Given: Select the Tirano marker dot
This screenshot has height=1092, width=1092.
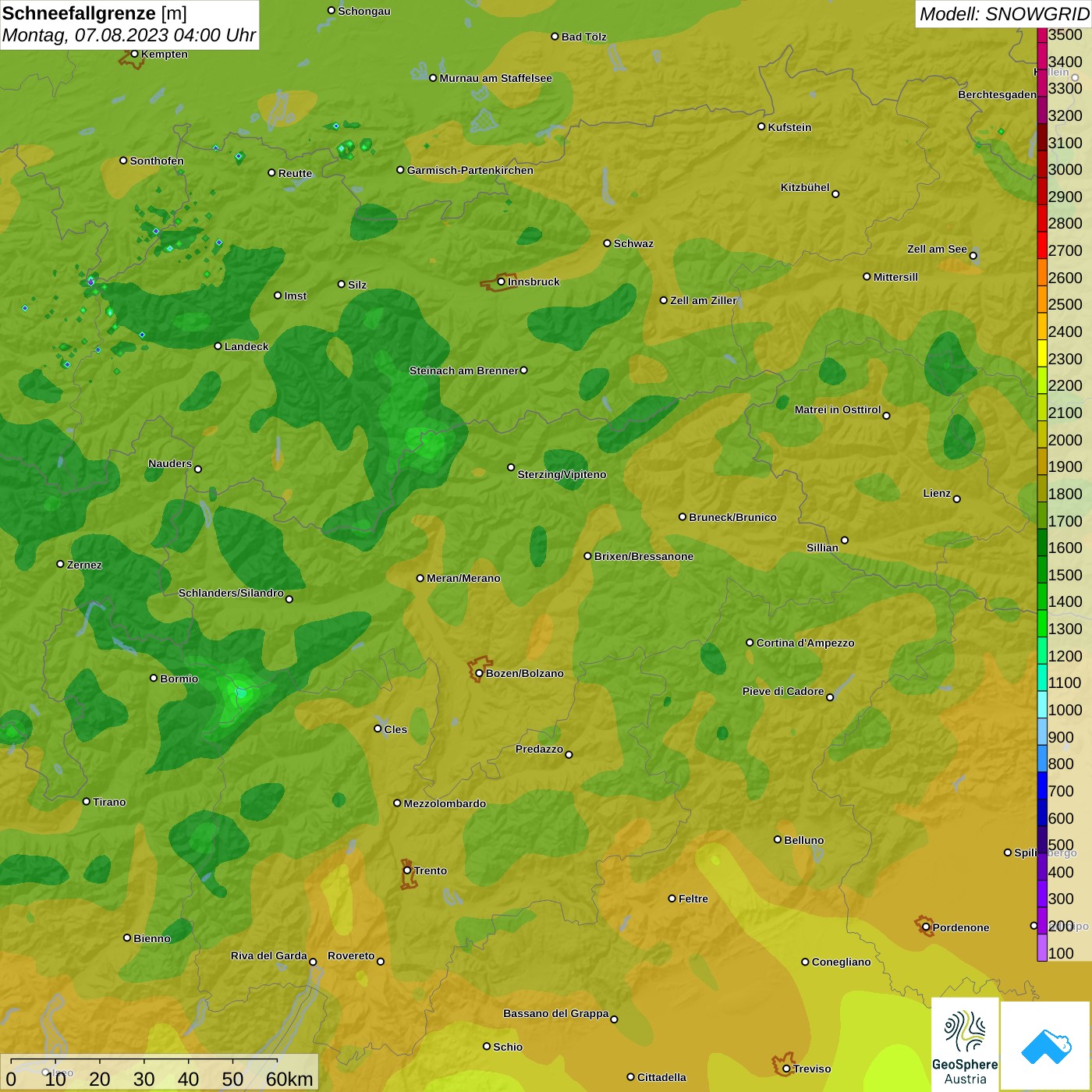Looking at the screenshot, I should 87,801.
